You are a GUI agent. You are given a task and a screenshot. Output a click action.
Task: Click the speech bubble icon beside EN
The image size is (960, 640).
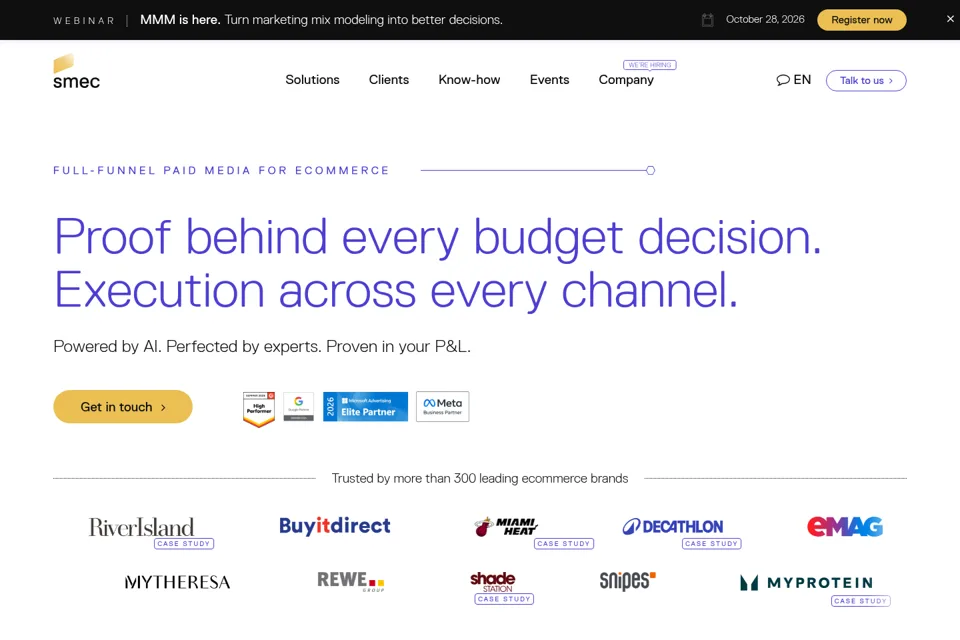[x=783, y=80]
